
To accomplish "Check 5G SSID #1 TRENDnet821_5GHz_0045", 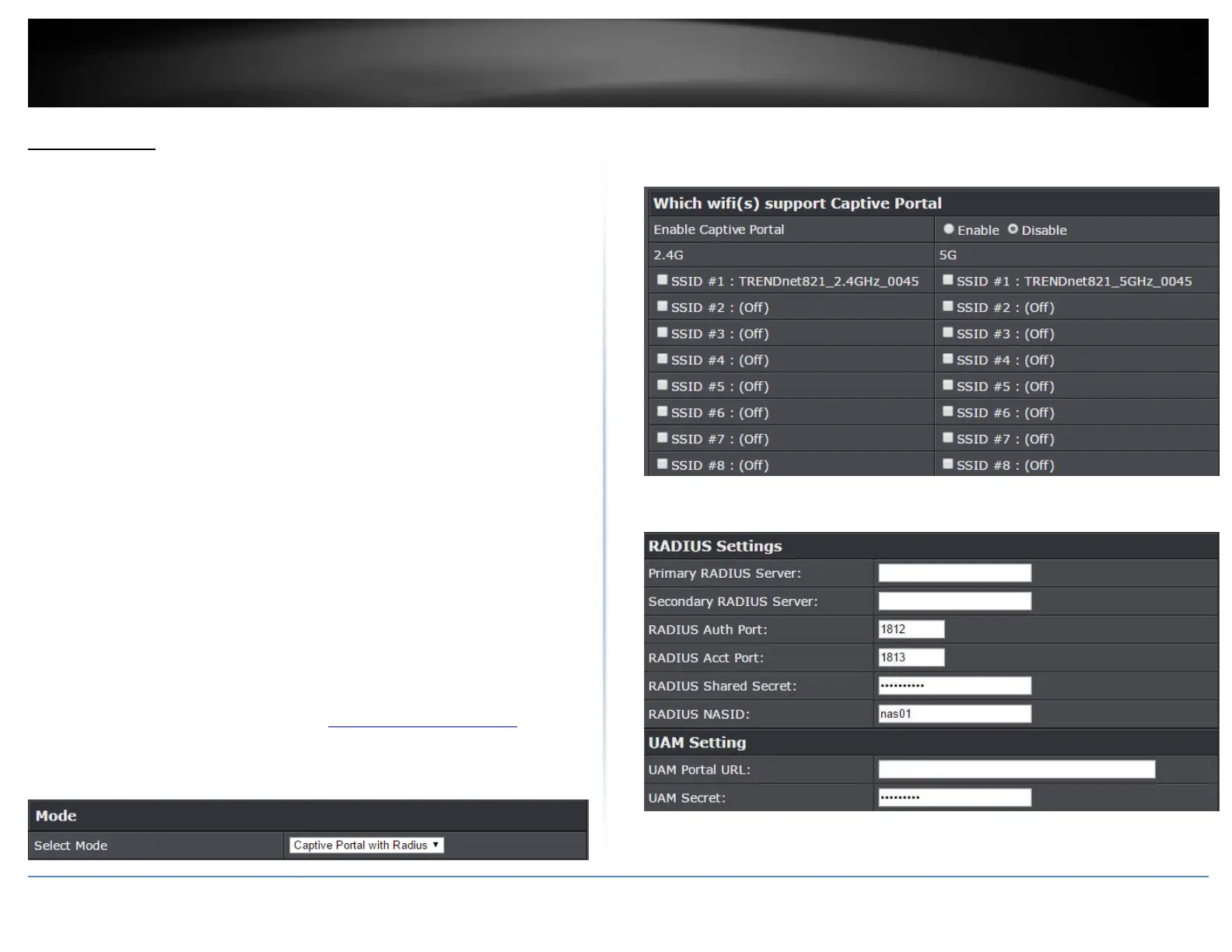I will click(x=947, y=280).
